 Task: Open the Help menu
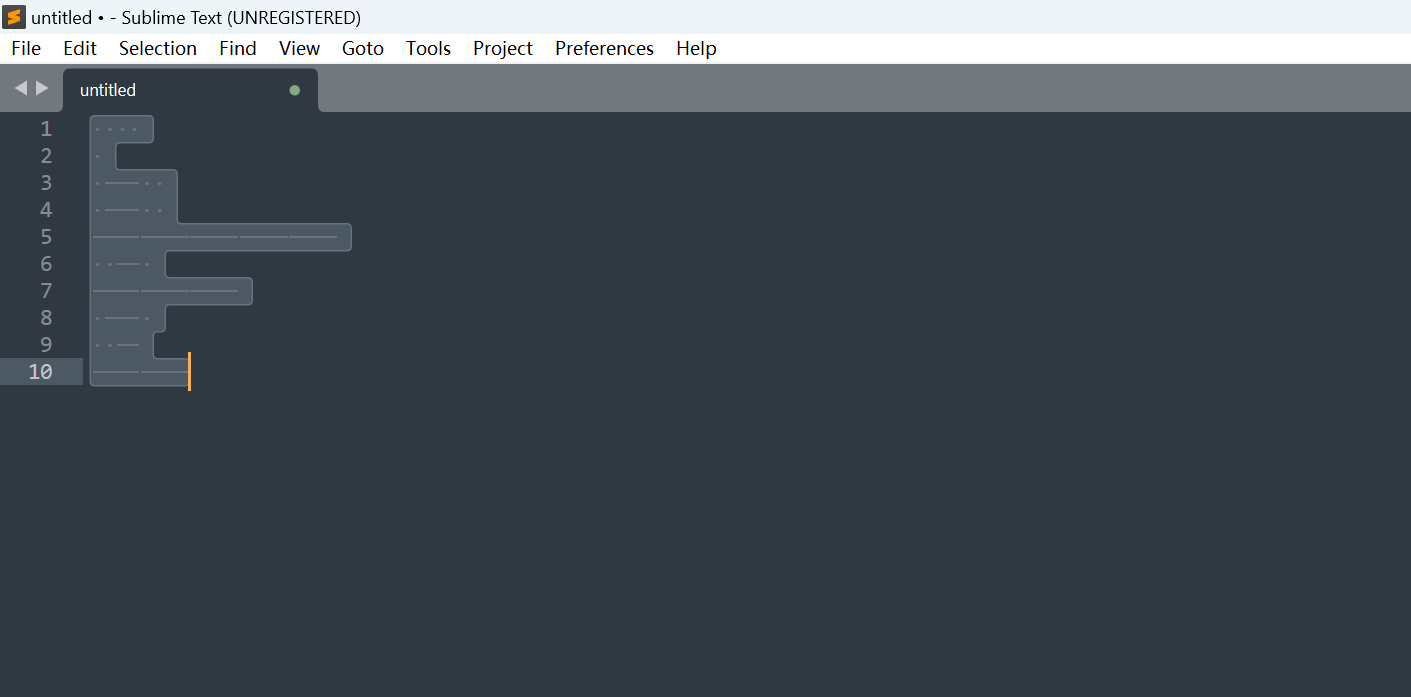[x=696, y=48]
